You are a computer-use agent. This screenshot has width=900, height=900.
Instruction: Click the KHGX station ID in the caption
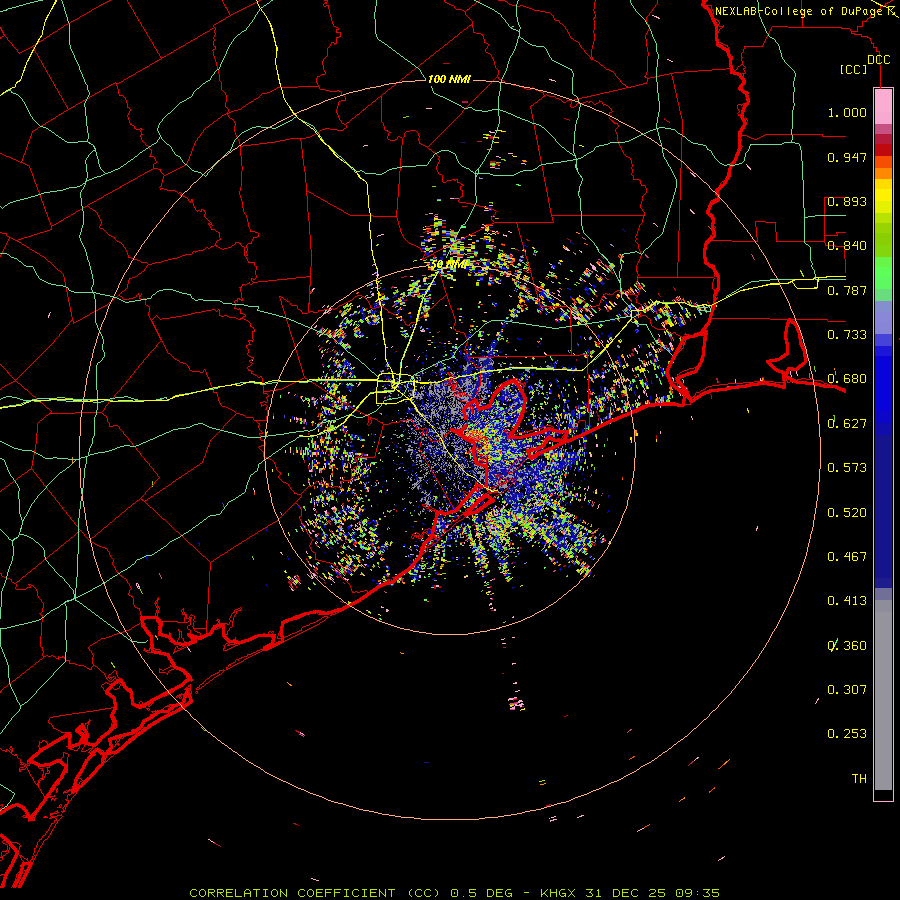558,893
